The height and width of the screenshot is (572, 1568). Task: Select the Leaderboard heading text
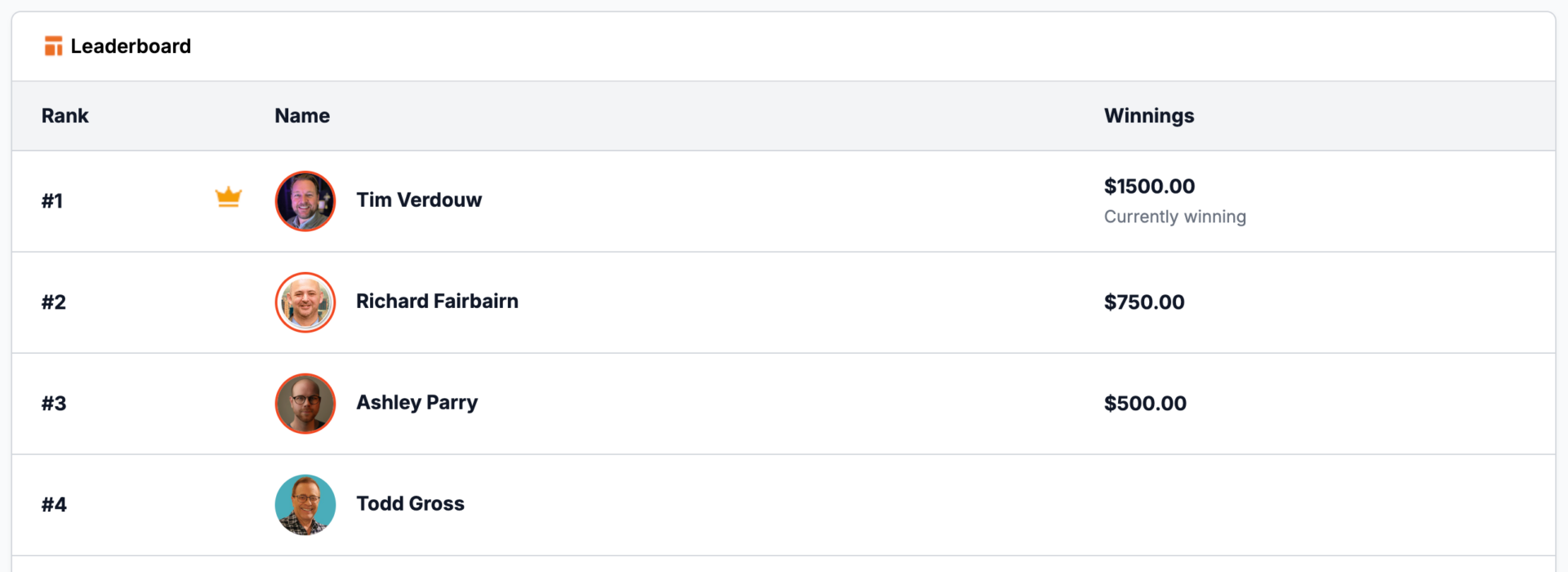tap(131, 47)
